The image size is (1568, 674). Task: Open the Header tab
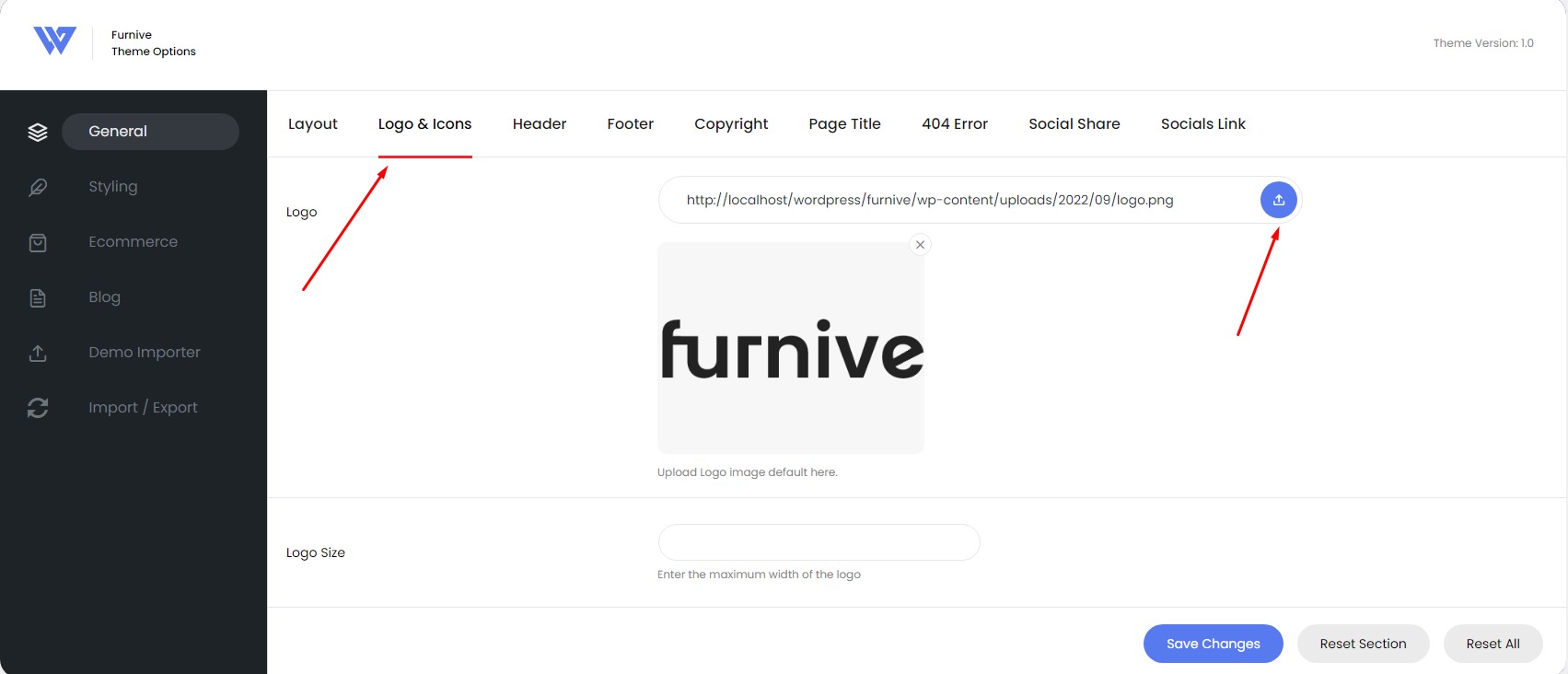click(x=540, y=124)
